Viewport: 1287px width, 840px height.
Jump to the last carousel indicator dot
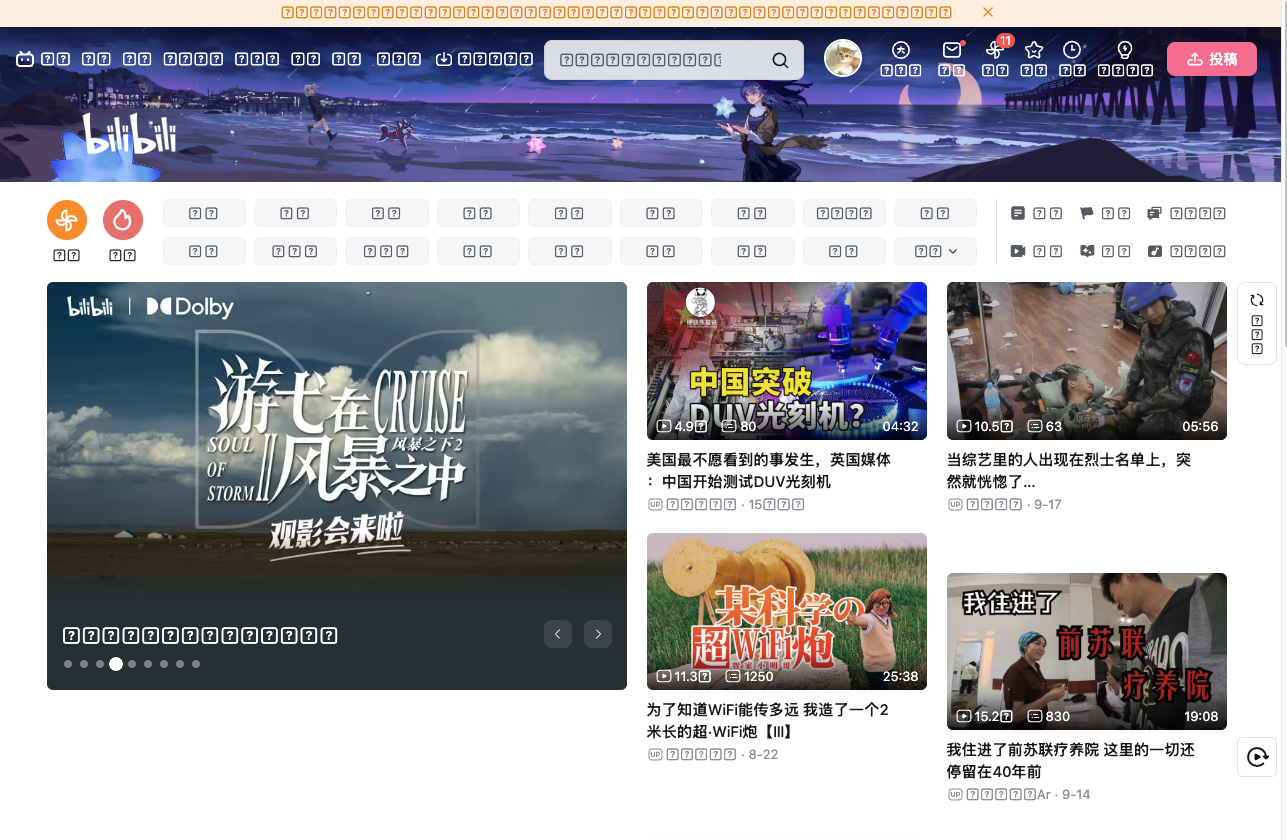coord(196,664)
